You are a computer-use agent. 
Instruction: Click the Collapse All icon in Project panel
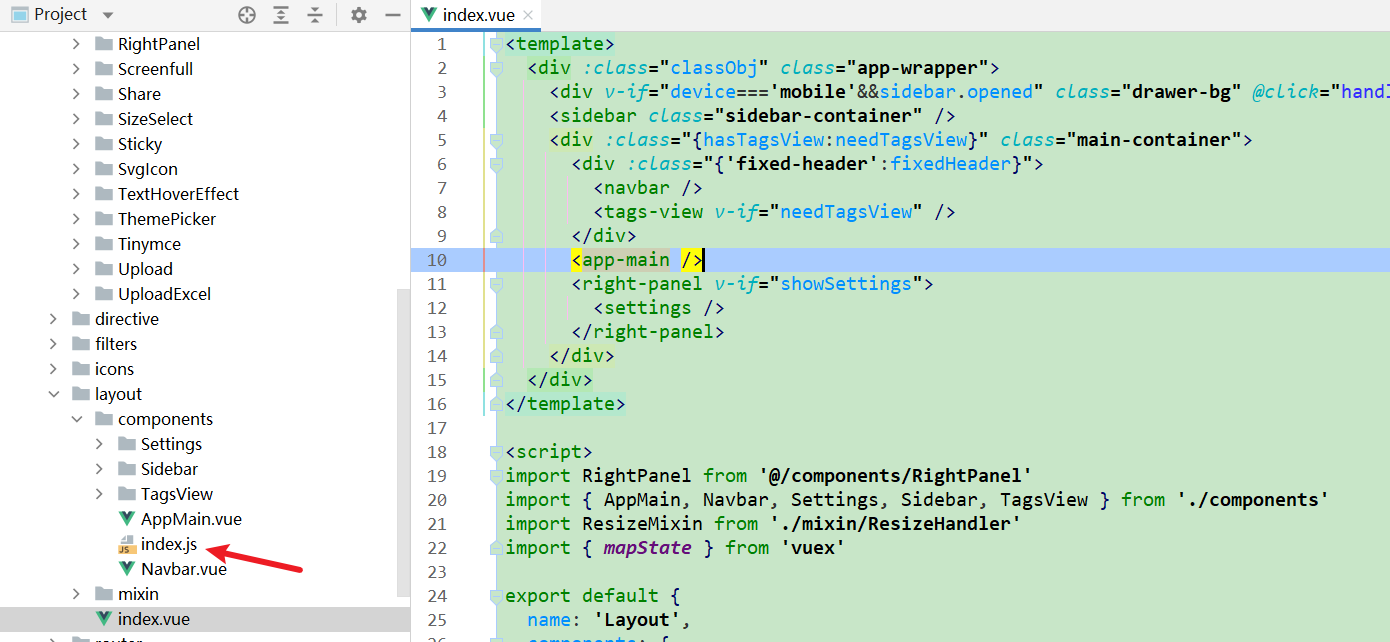point(315,15)
